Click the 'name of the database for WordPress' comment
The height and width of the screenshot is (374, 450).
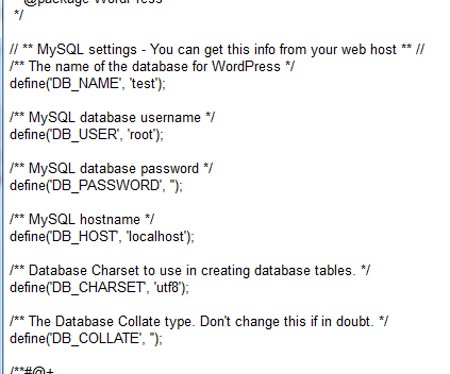coord(152,66)
